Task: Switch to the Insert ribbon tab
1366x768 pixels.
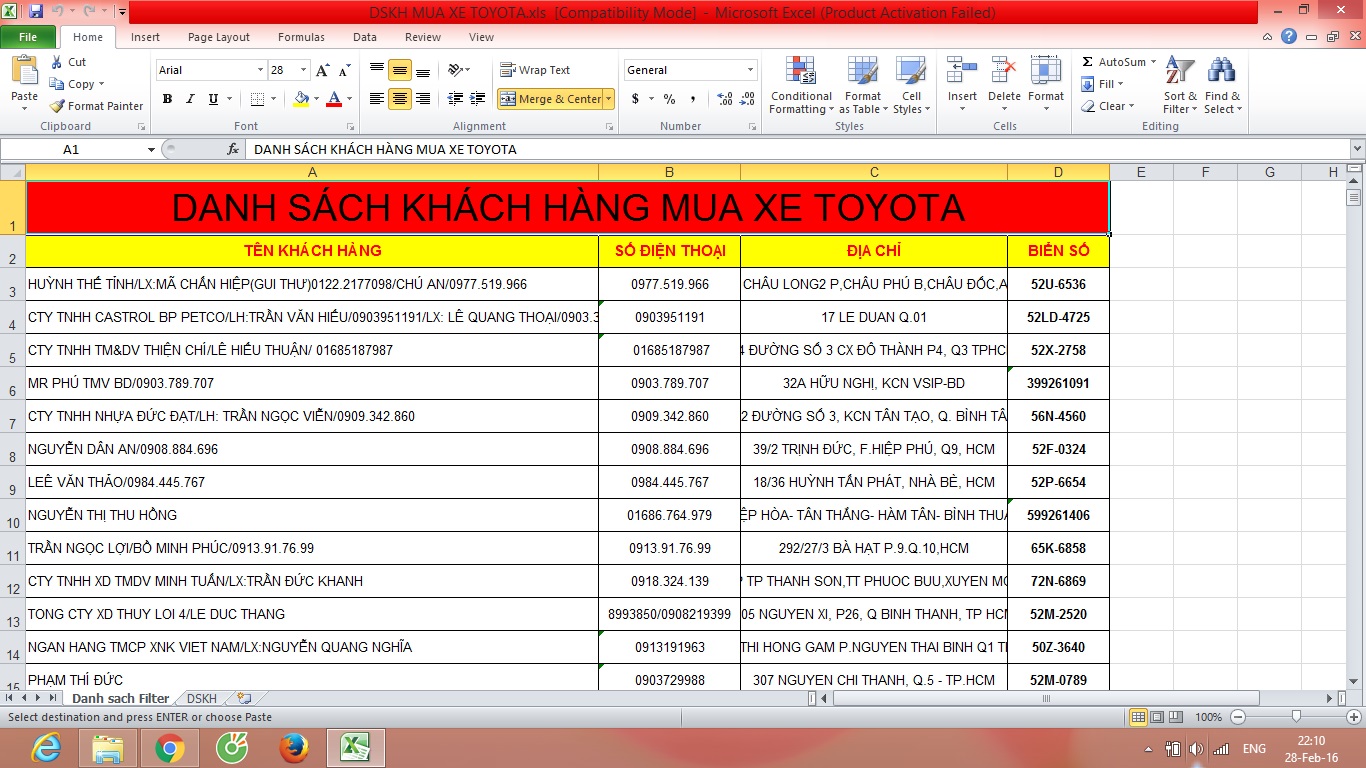Action: pos(145,37)
